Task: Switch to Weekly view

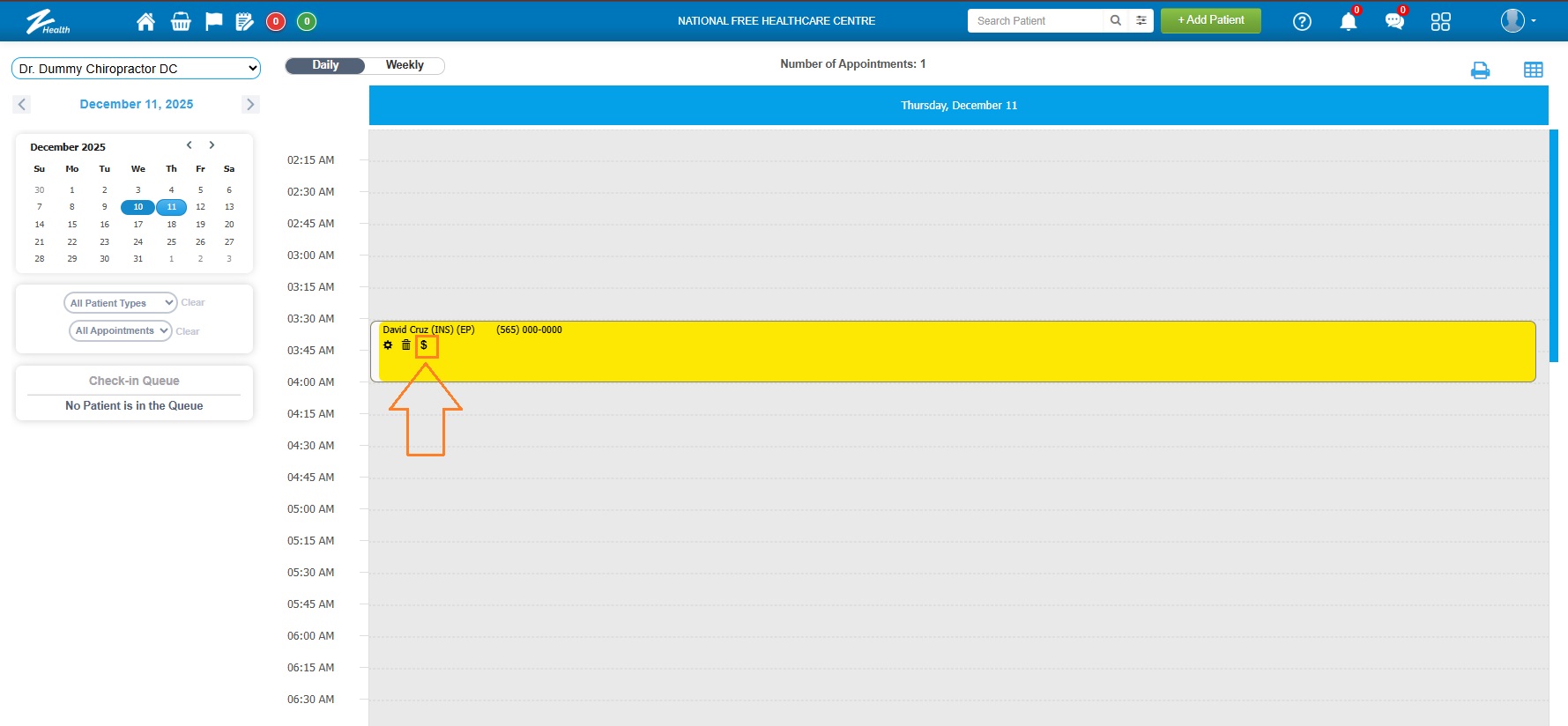Action: pyautogui.click(x=405, y=65)
